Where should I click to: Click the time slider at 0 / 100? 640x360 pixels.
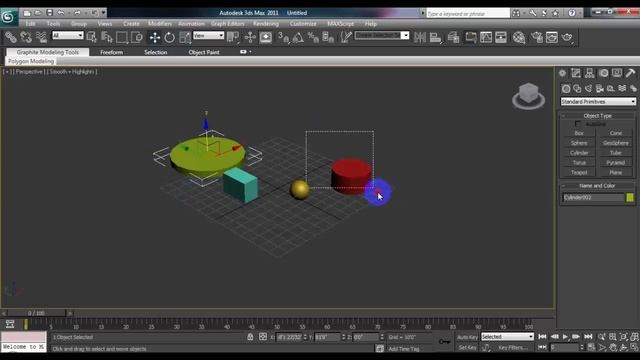[x=36, y=313]
